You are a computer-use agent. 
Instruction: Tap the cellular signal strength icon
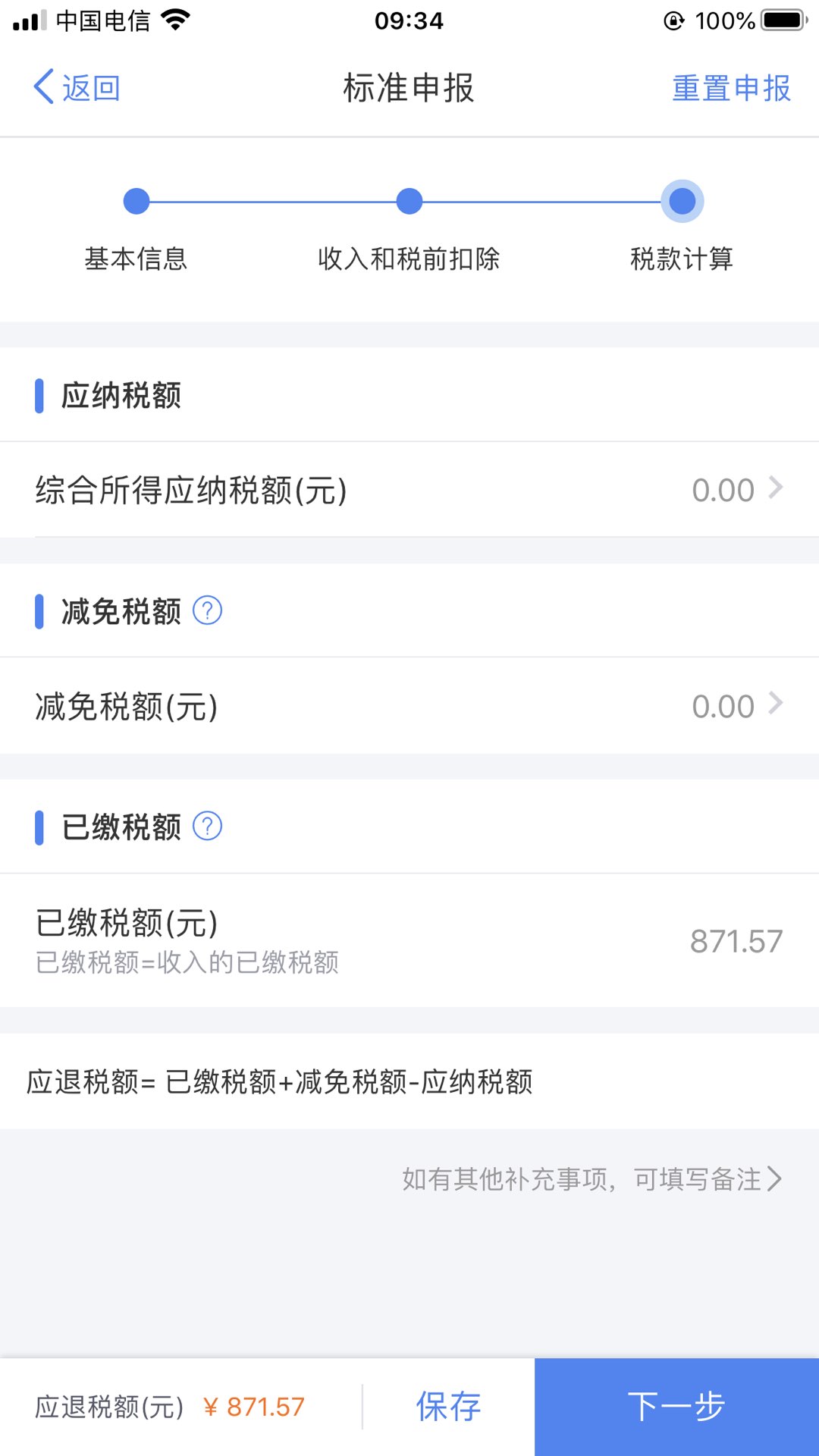point(30,20)
